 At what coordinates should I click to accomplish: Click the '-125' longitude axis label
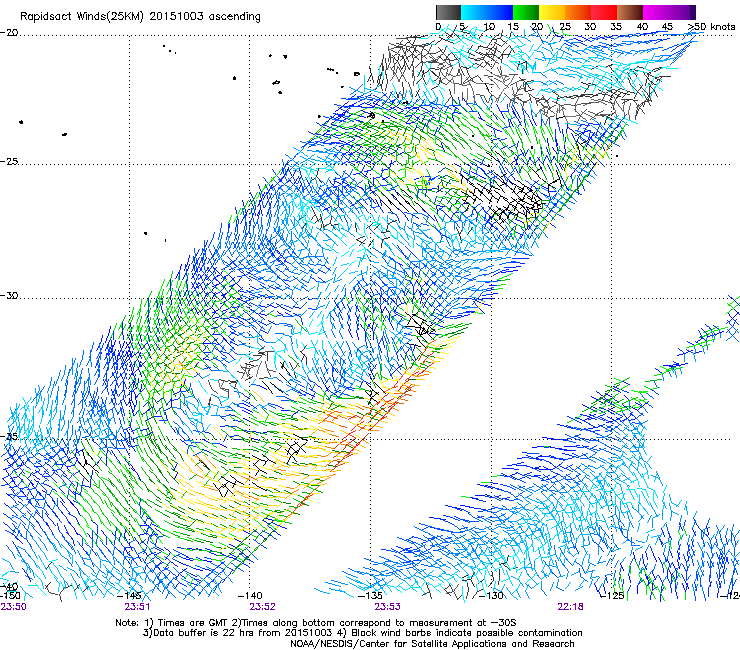tap(612, 596)
